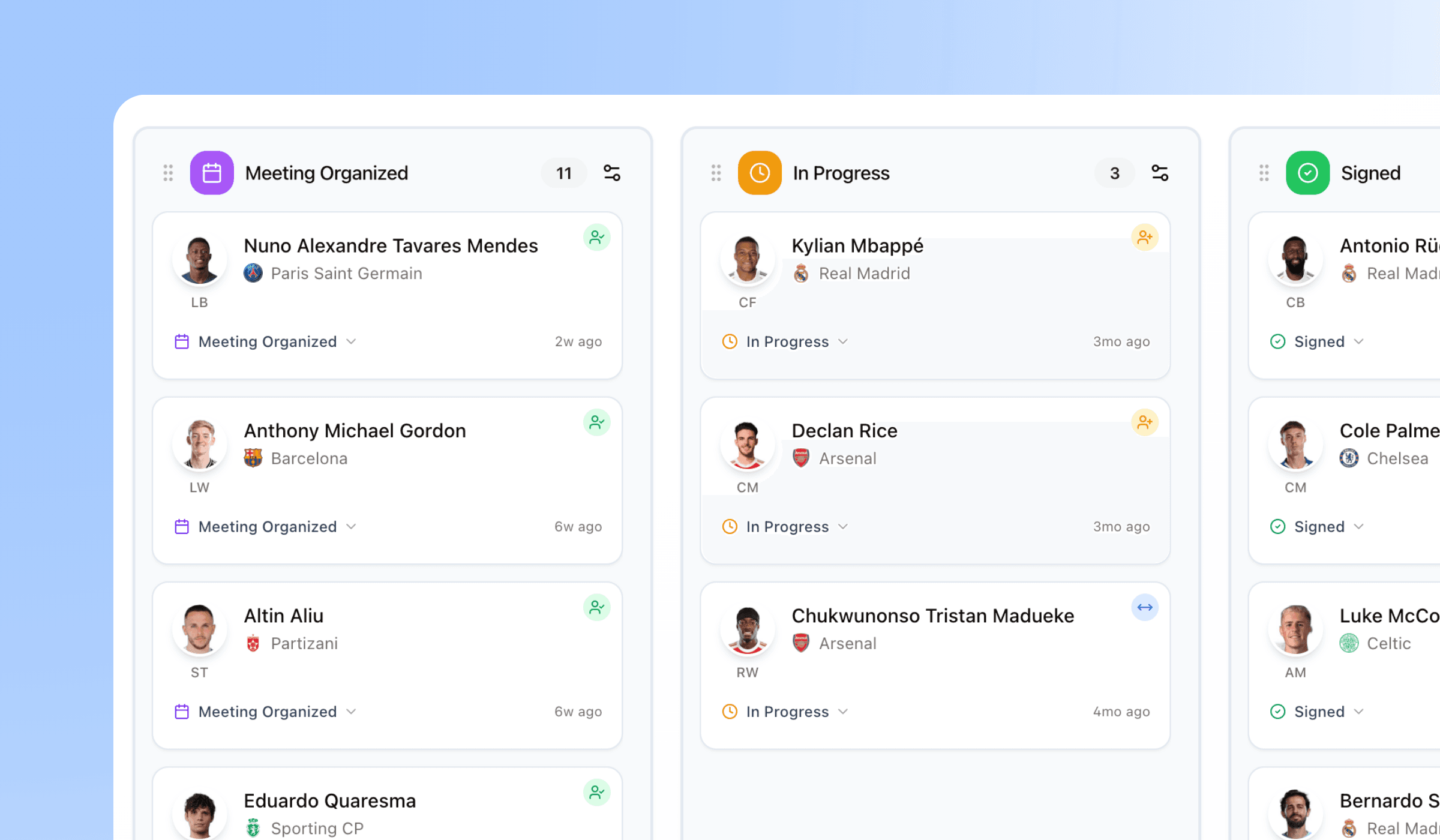
Task: Click the Arsenal crest on Madueke card
Action: [801, 643]
